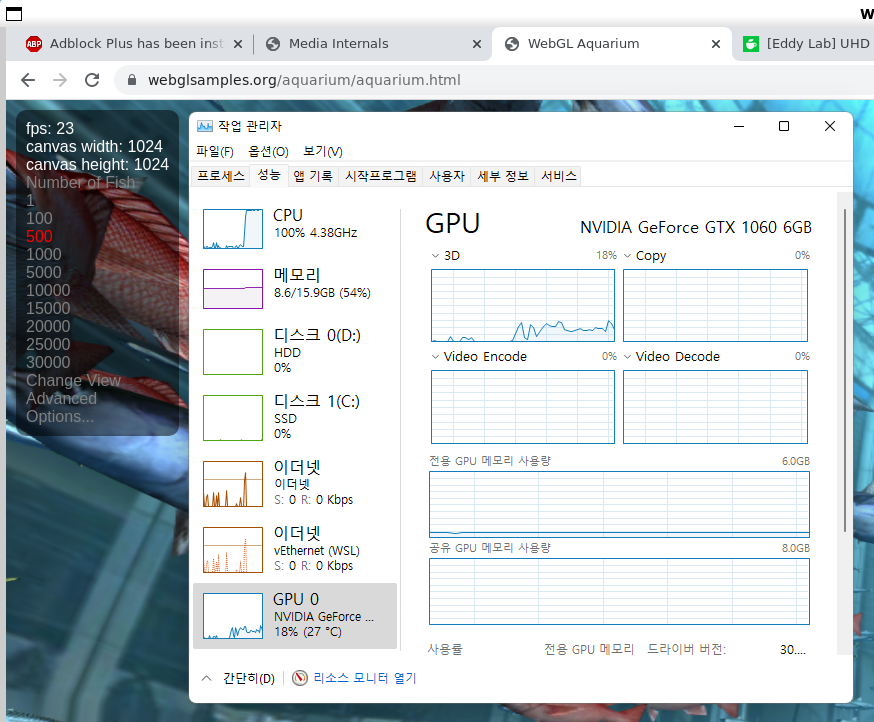874x722 pixels.
Task: Select the GPU 0 NVIDIA entry
Action: (x=295, y=616)
